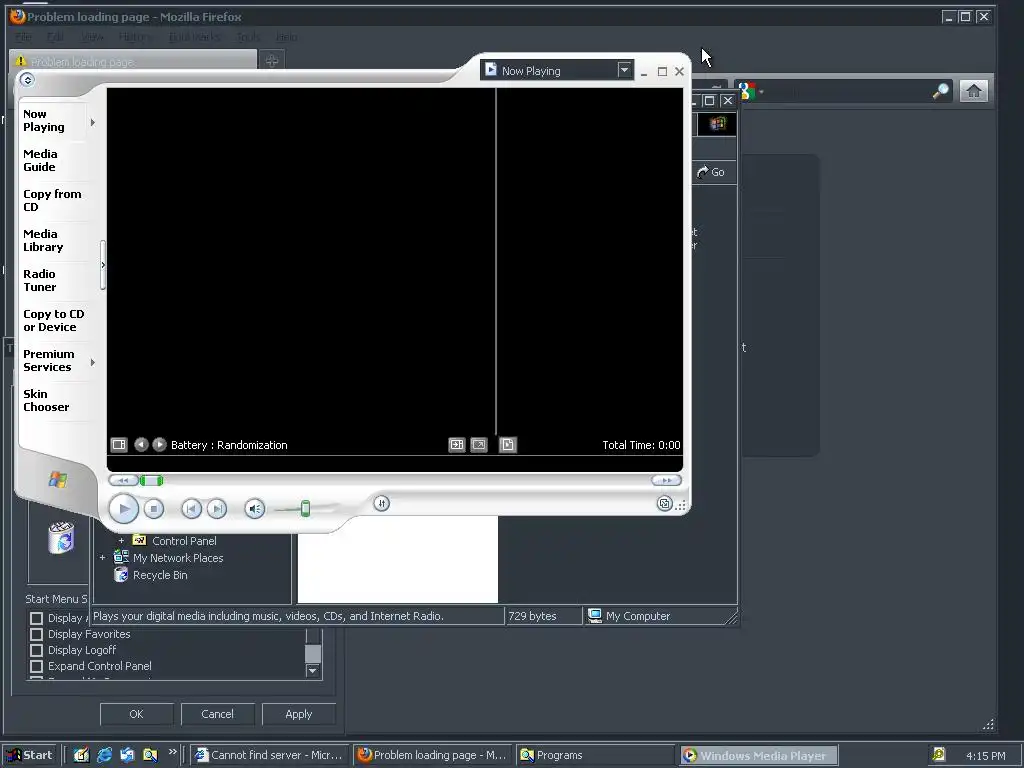1024x768 pixels.
Task: Click Go button in Programs window
Action: click(711, 172)
